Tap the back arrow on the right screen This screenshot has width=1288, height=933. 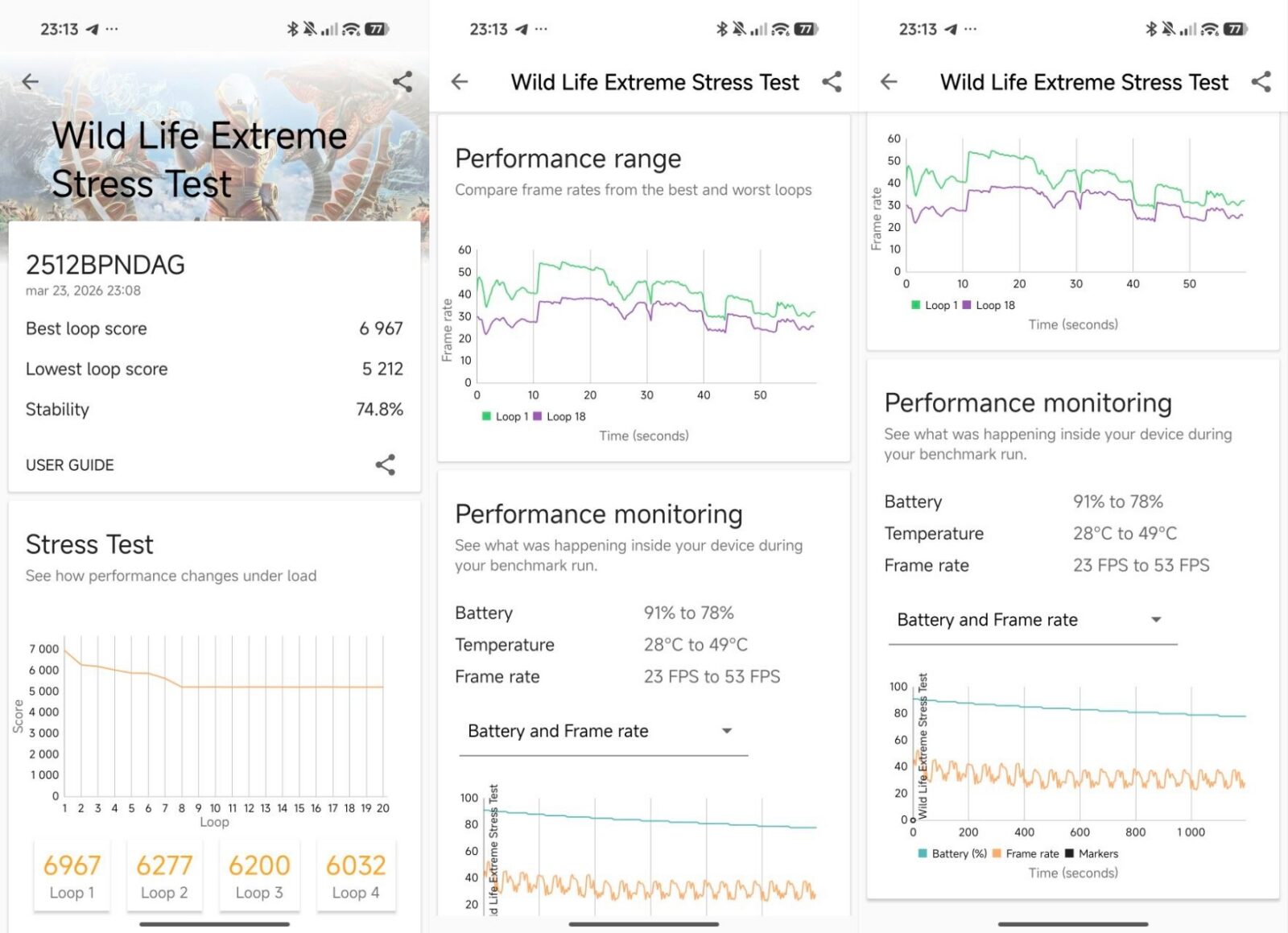pos(889,81)
